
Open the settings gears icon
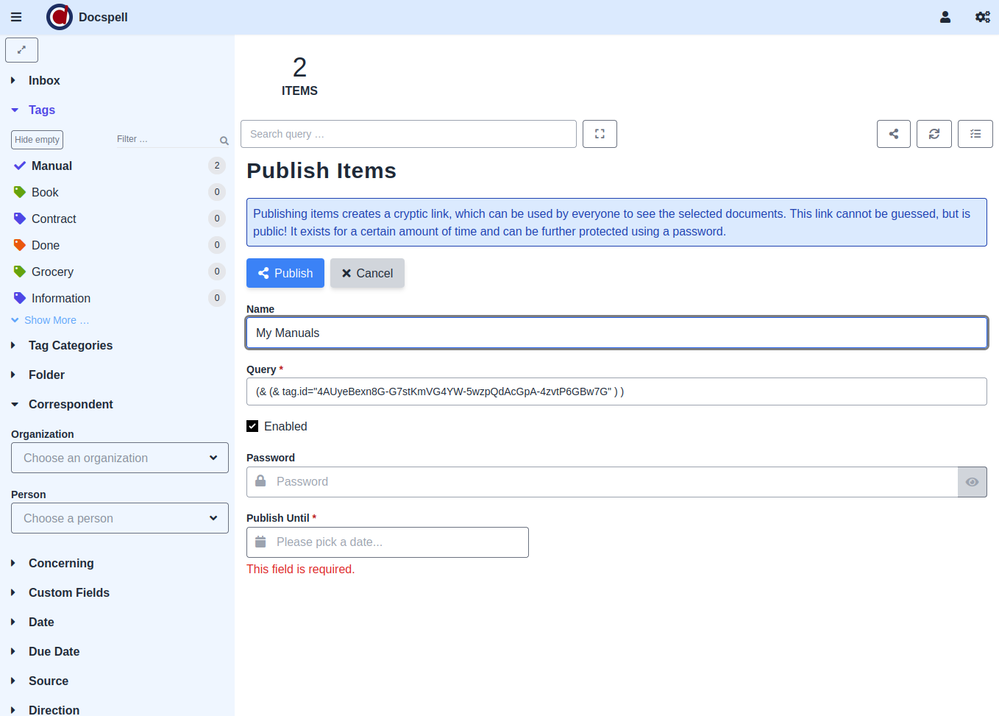click(x=982, y=17)
